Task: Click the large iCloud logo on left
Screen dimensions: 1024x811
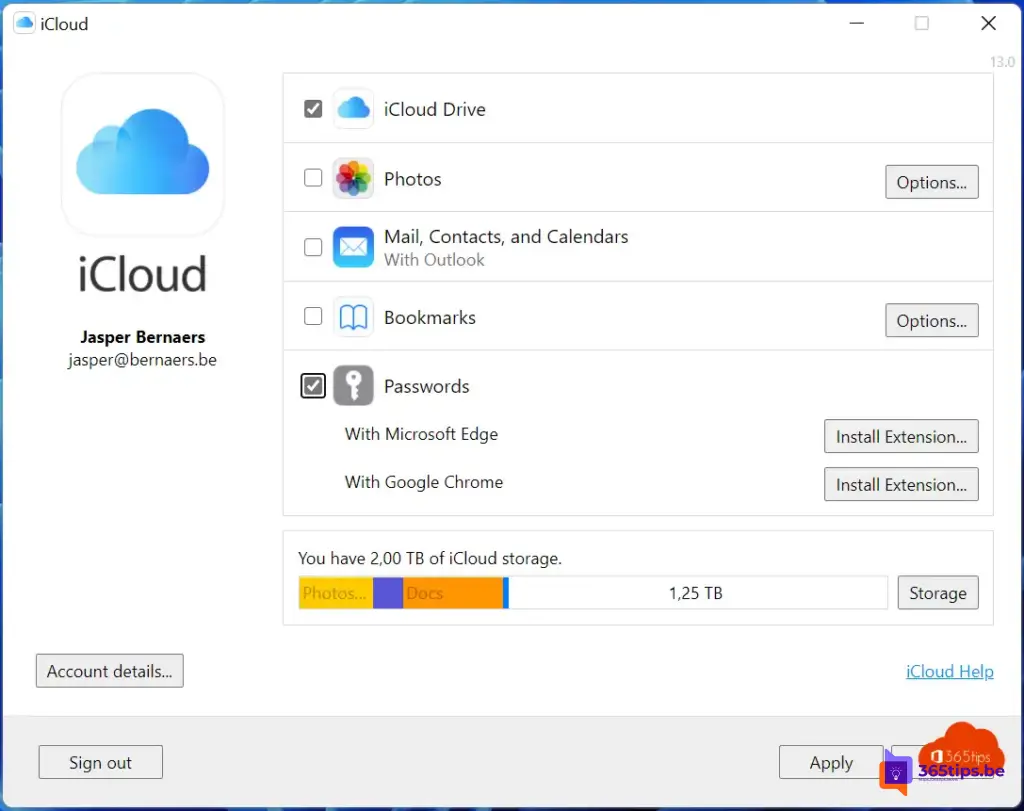Action: point(142,155)
